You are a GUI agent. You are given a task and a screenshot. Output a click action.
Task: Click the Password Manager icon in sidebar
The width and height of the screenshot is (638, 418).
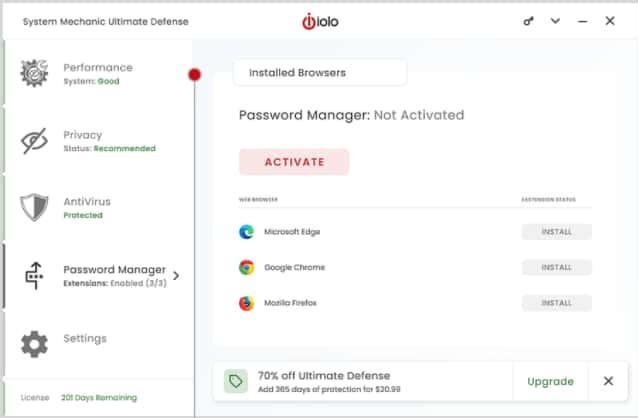pos(34,276)
